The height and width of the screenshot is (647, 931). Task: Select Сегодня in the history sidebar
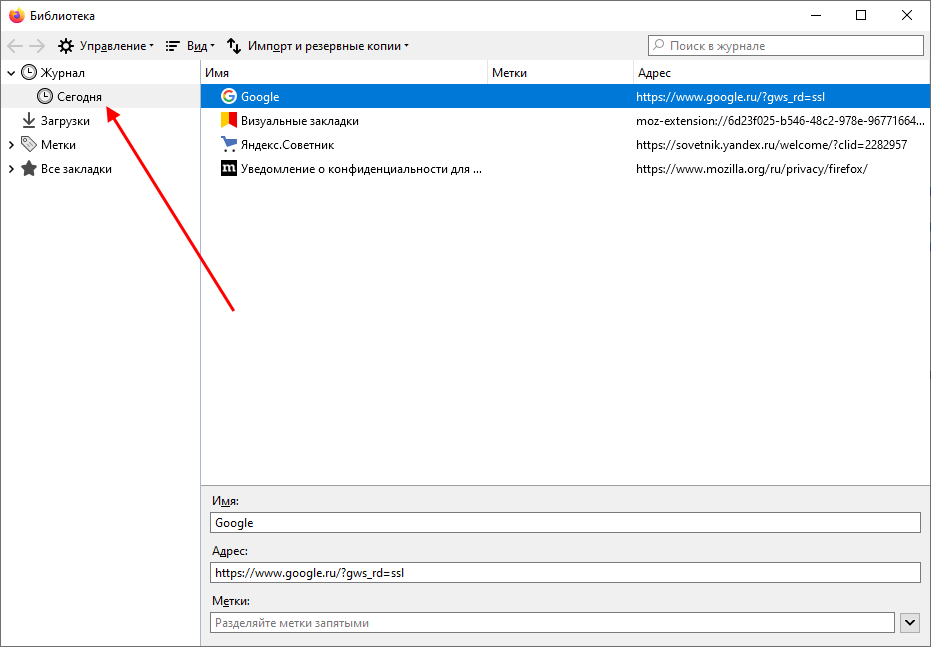coord(79,97)
